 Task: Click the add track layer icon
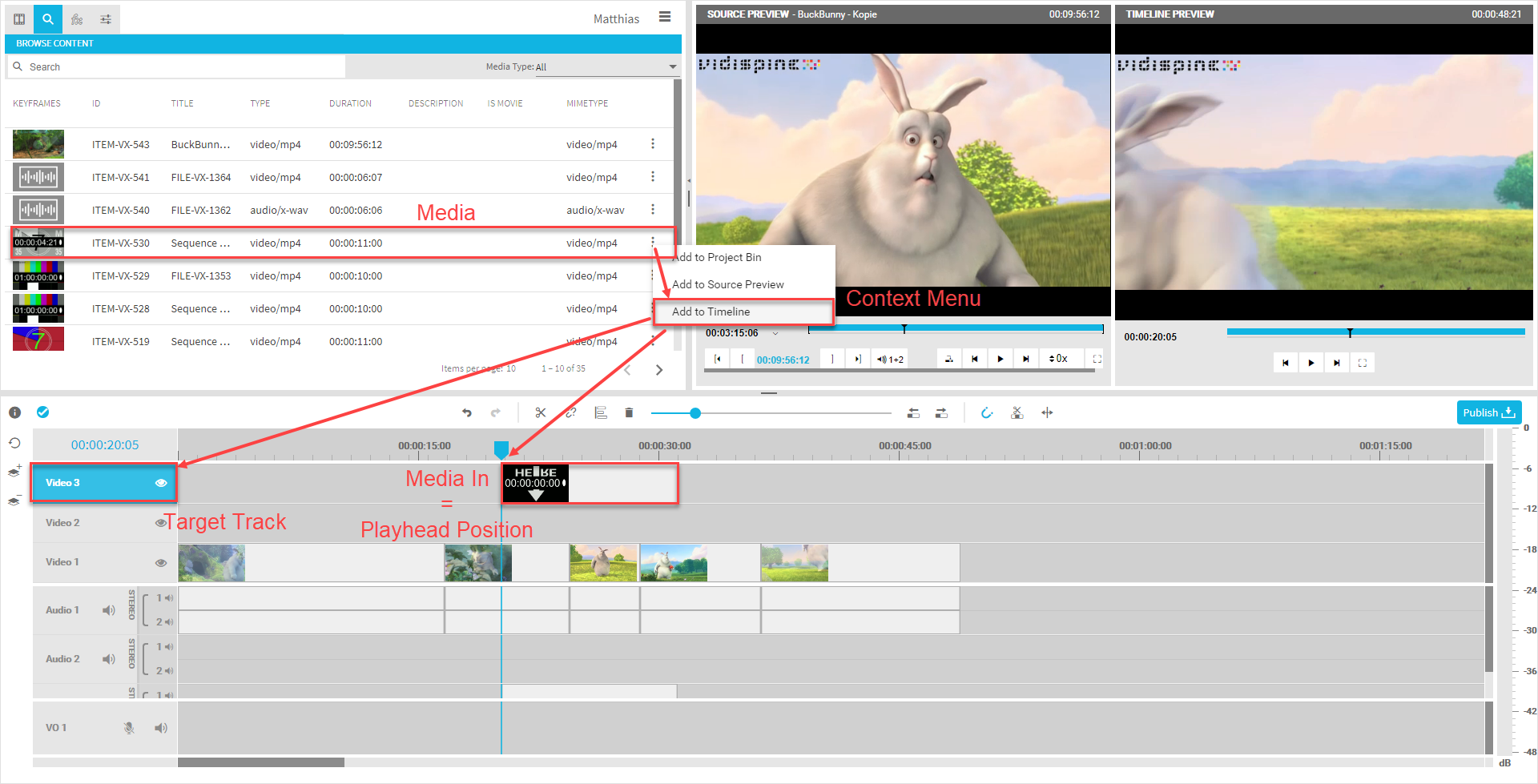[14, 471]
